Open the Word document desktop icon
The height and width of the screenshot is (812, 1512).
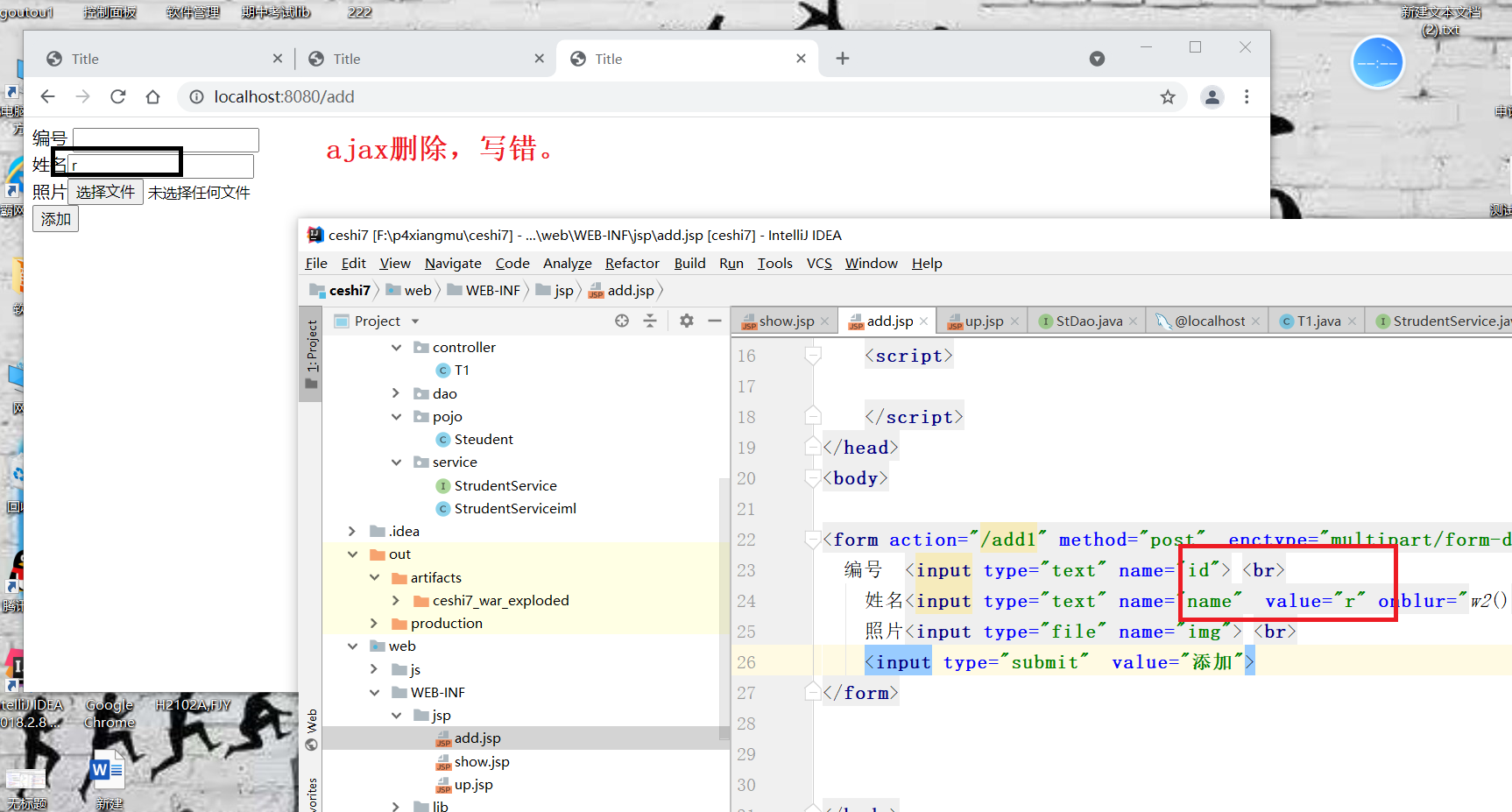coord(109,778)
